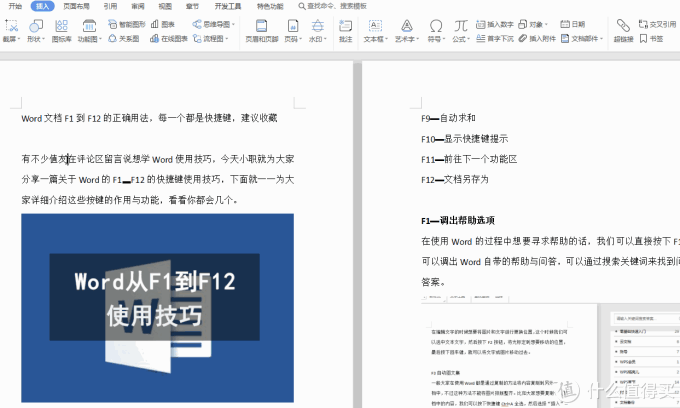Open the 章节 chapter tab
The image size is (680, 408).
tap(192, 6)
